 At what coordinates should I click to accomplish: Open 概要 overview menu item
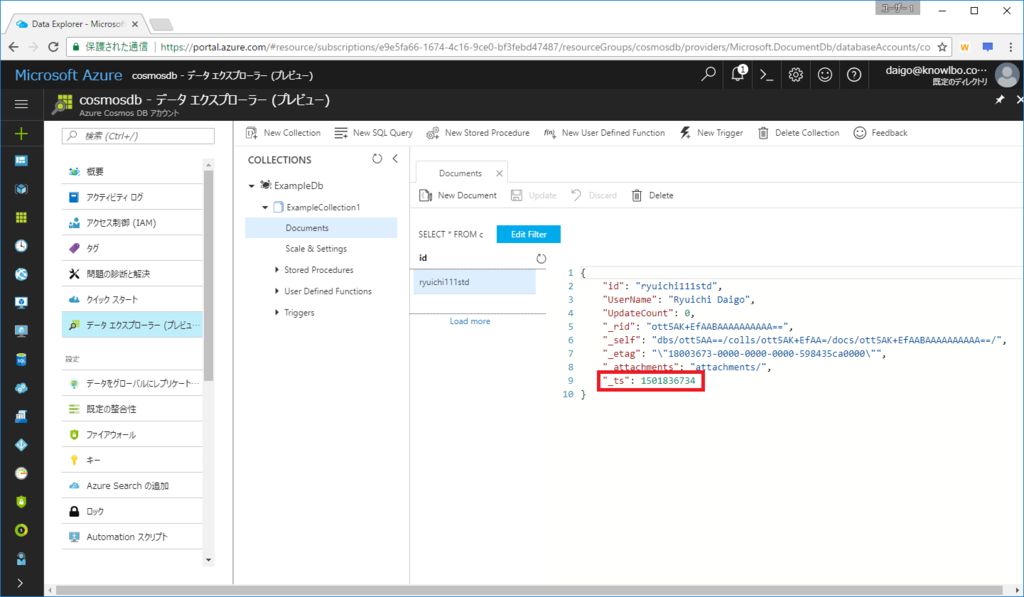(133, 172)
